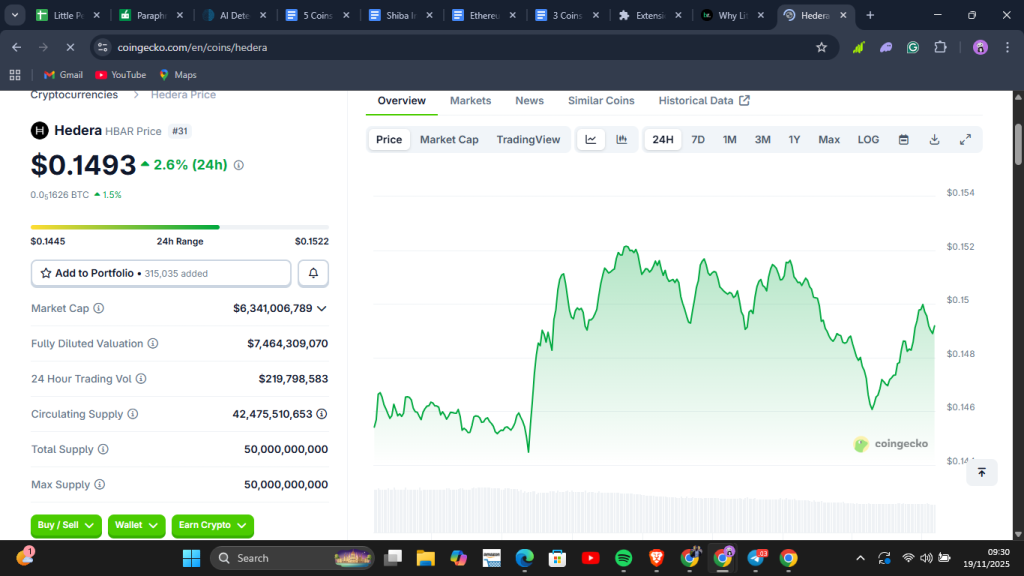
Task: Click Market Cap info icon
Action: click(98, 309)
